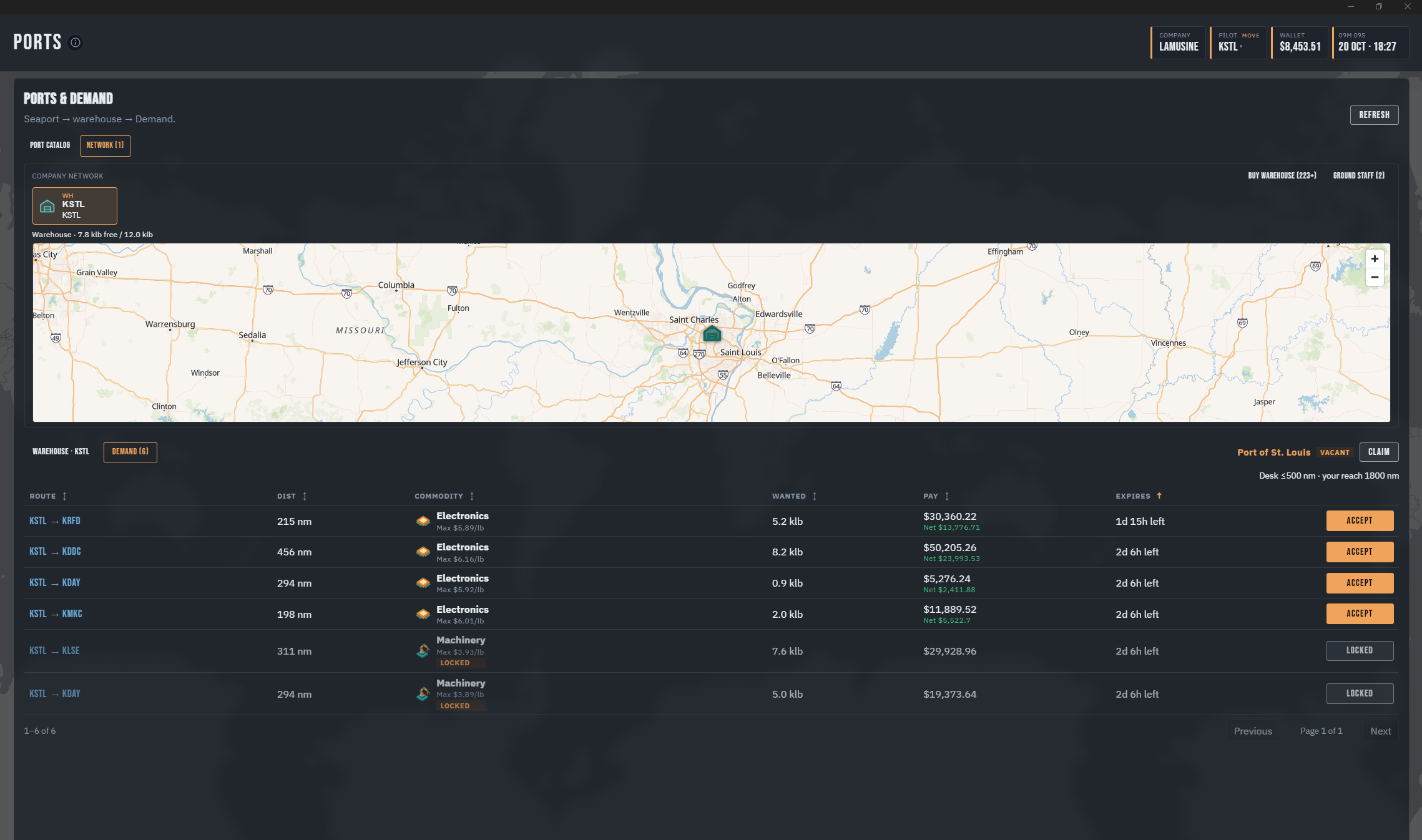Click Machinery icon in KSTL to KLSE row
The image size is (1422, 840).
pos(423,651)
